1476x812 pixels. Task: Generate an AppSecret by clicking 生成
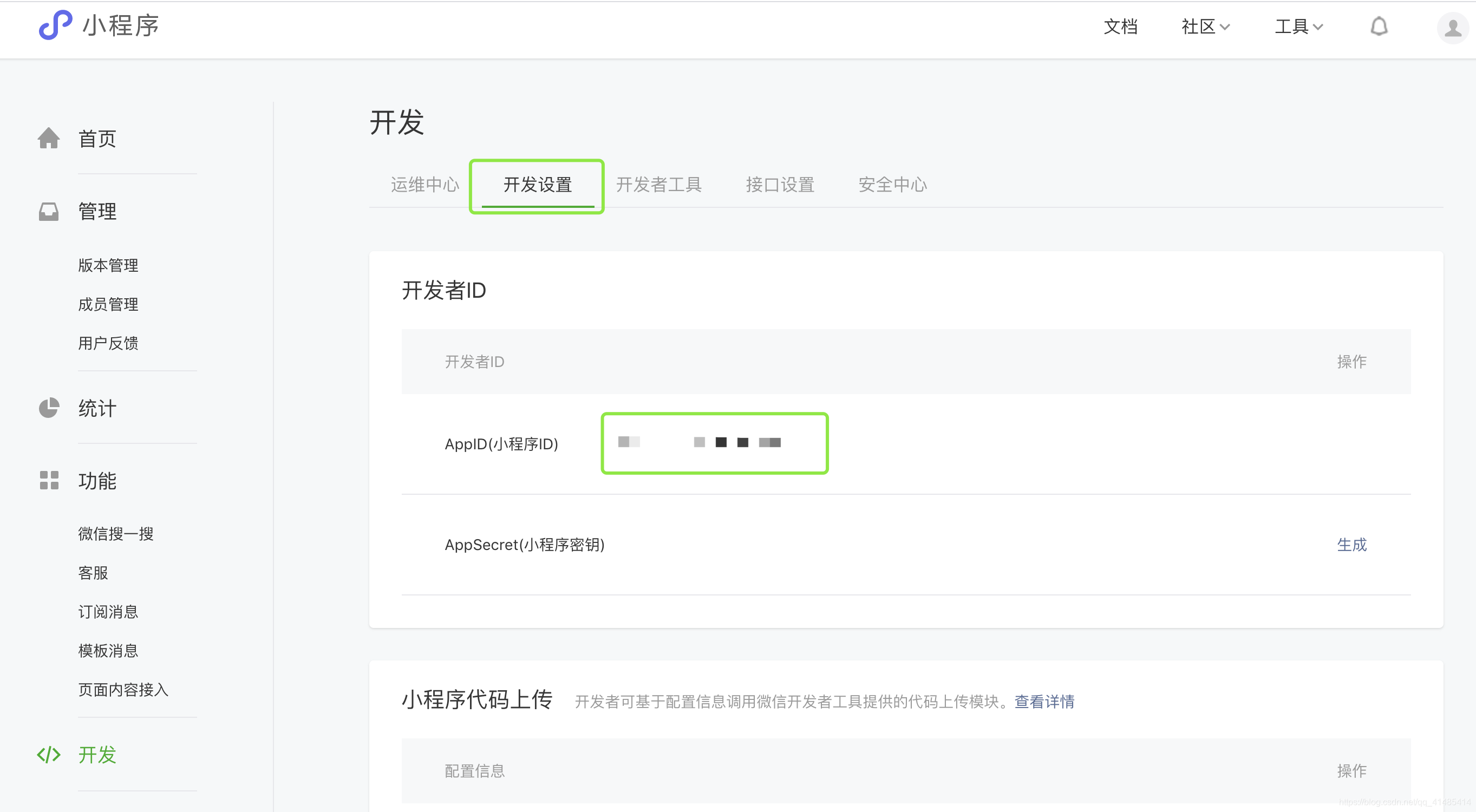tap(1351, 545)
